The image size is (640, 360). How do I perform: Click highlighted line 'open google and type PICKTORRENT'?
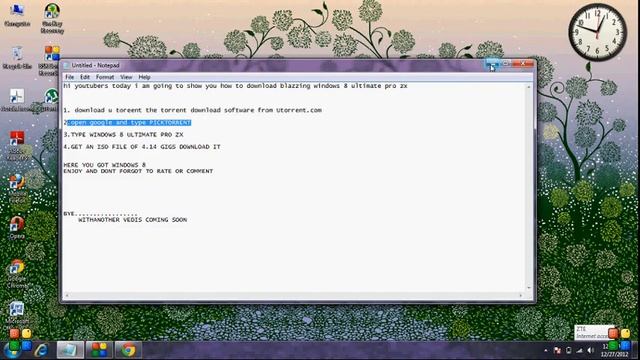[x=129, y=122]
